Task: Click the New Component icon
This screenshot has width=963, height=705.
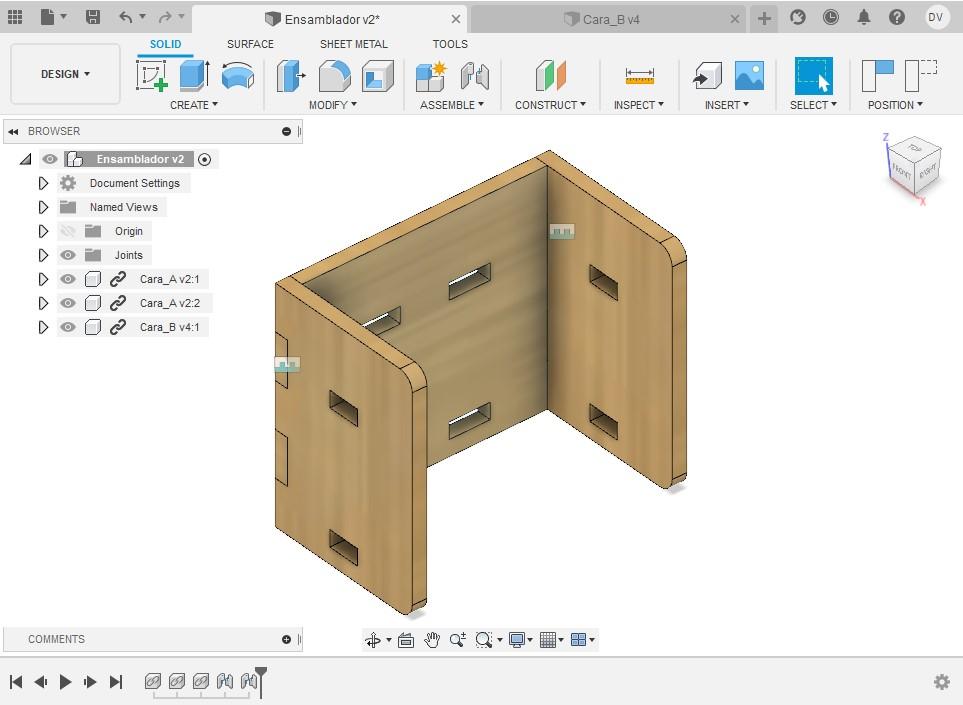Action: (x=431, y=76)
